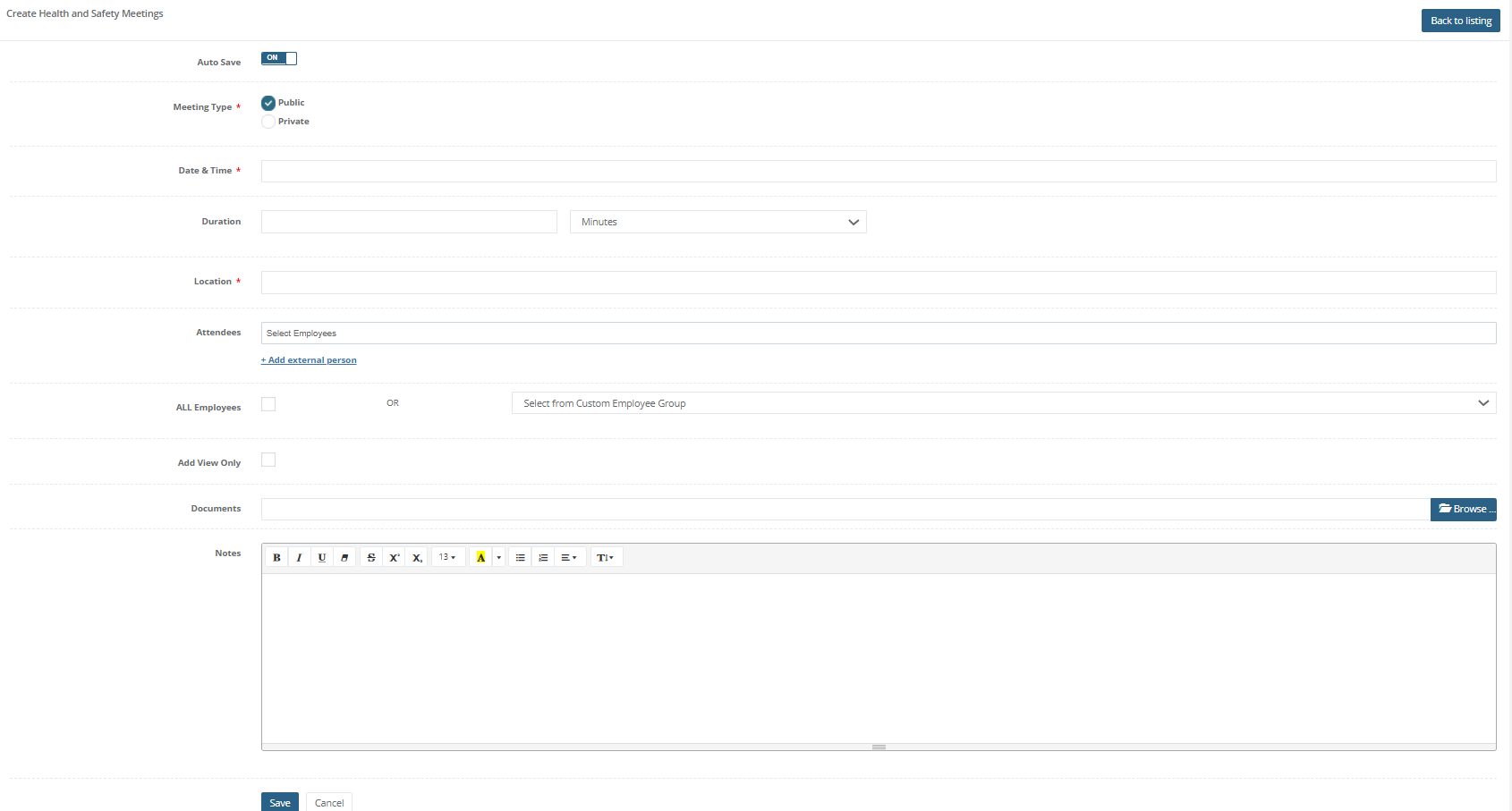This screenshot has width=1512, height=811.
Task: Apply superscript formatting
Action: [x=394, y=557]
